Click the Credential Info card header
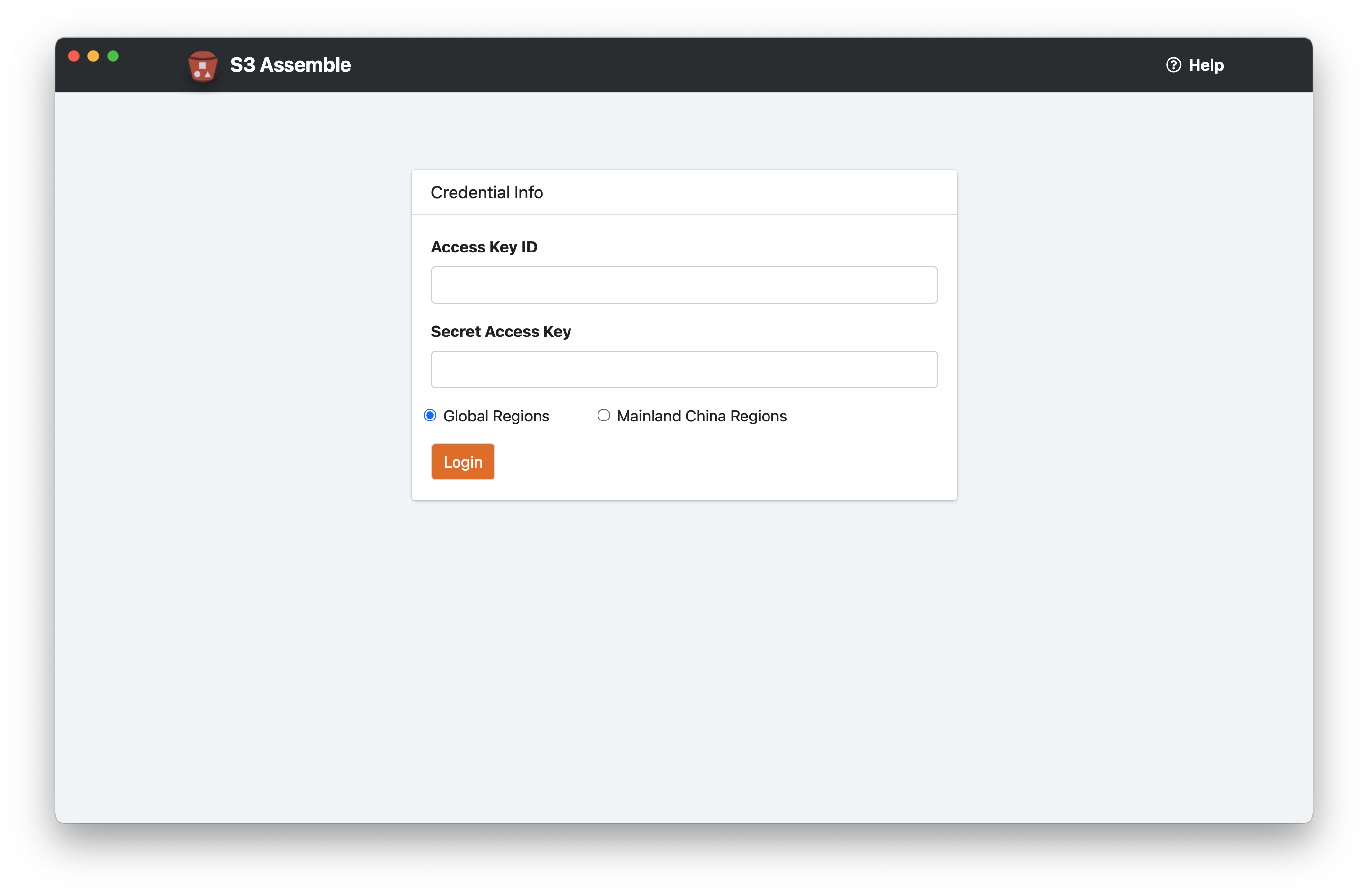Image resolution: width=1368 pixels, height=896 pixels. (684, 192)
